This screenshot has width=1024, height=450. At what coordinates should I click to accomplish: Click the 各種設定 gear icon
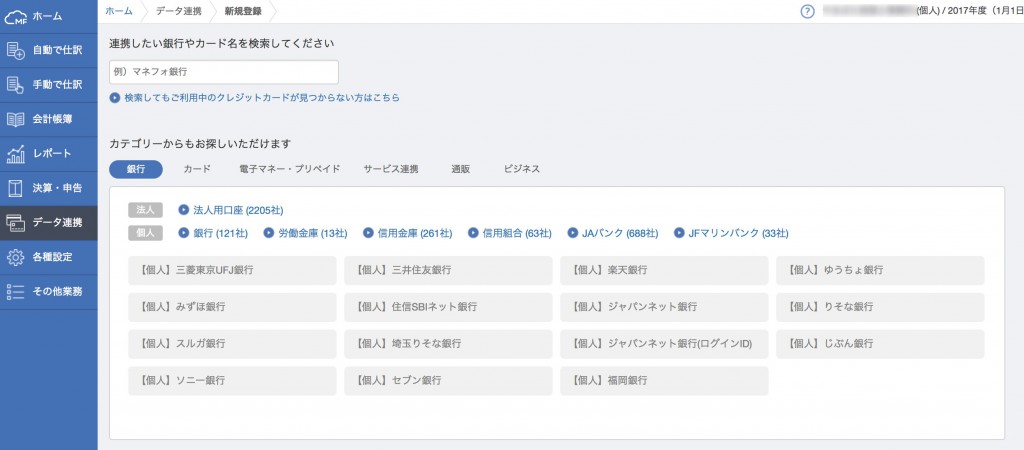point(16,257)
